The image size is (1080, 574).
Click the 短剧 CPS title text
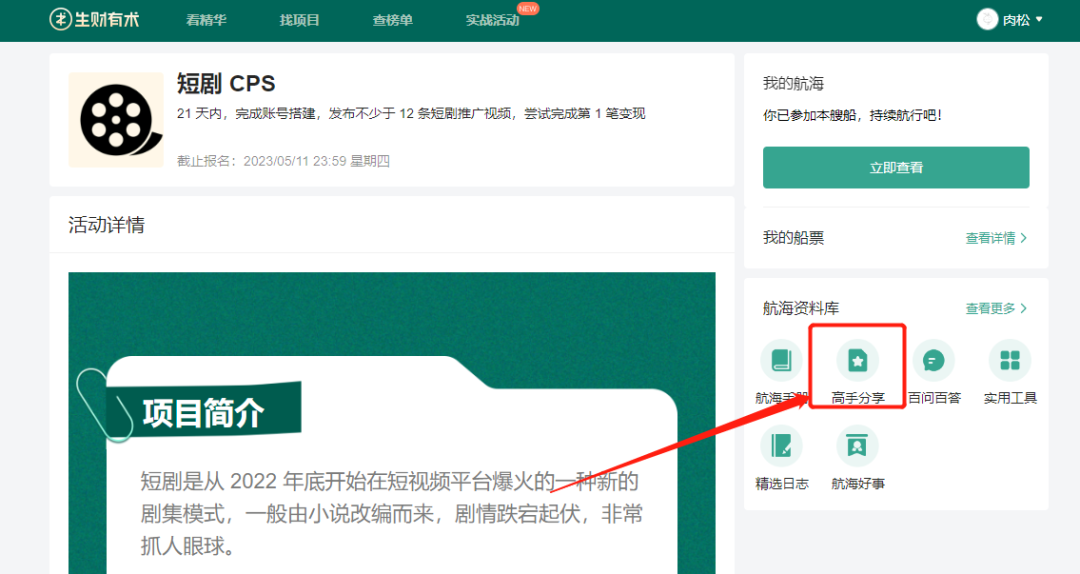[226, 83]
